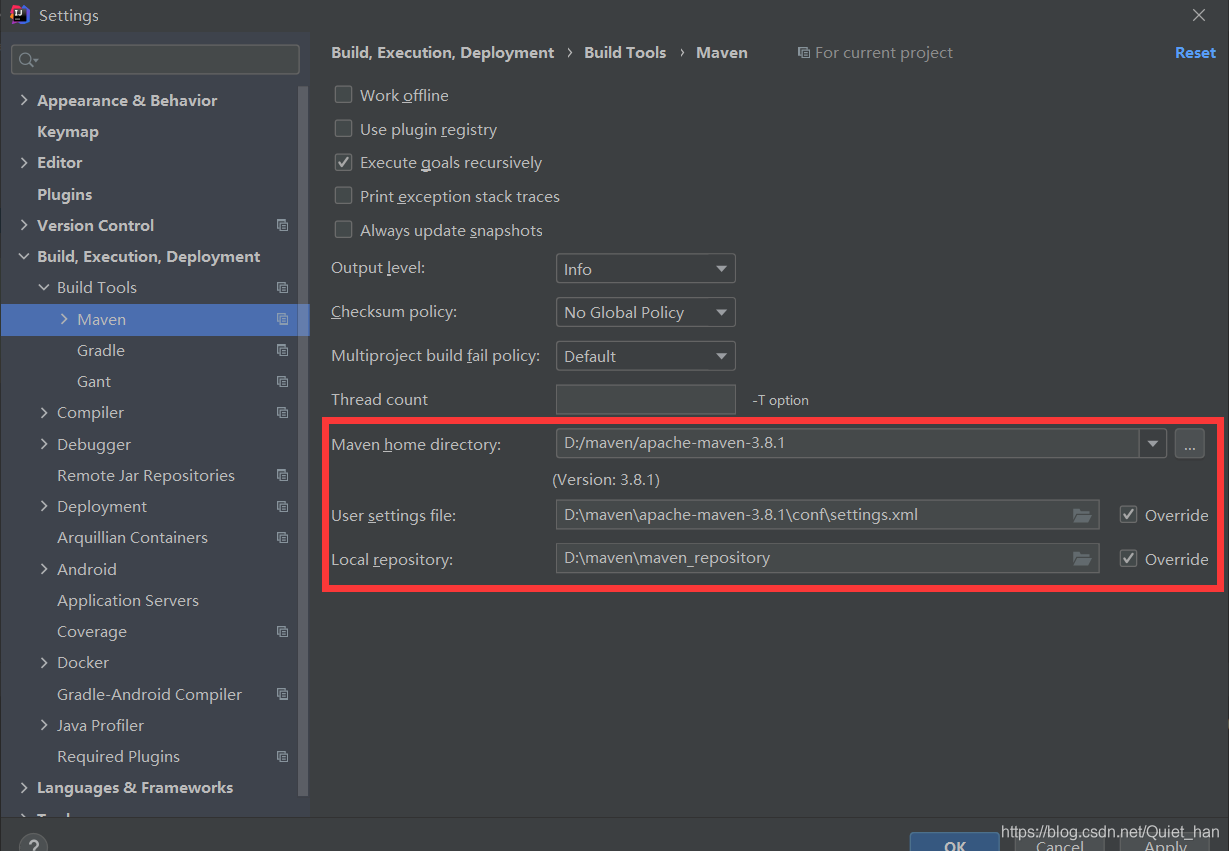Screen dimensions: 1229x851
Task: Select Gradle under Build Tools
Action: [x=101, y=350]
